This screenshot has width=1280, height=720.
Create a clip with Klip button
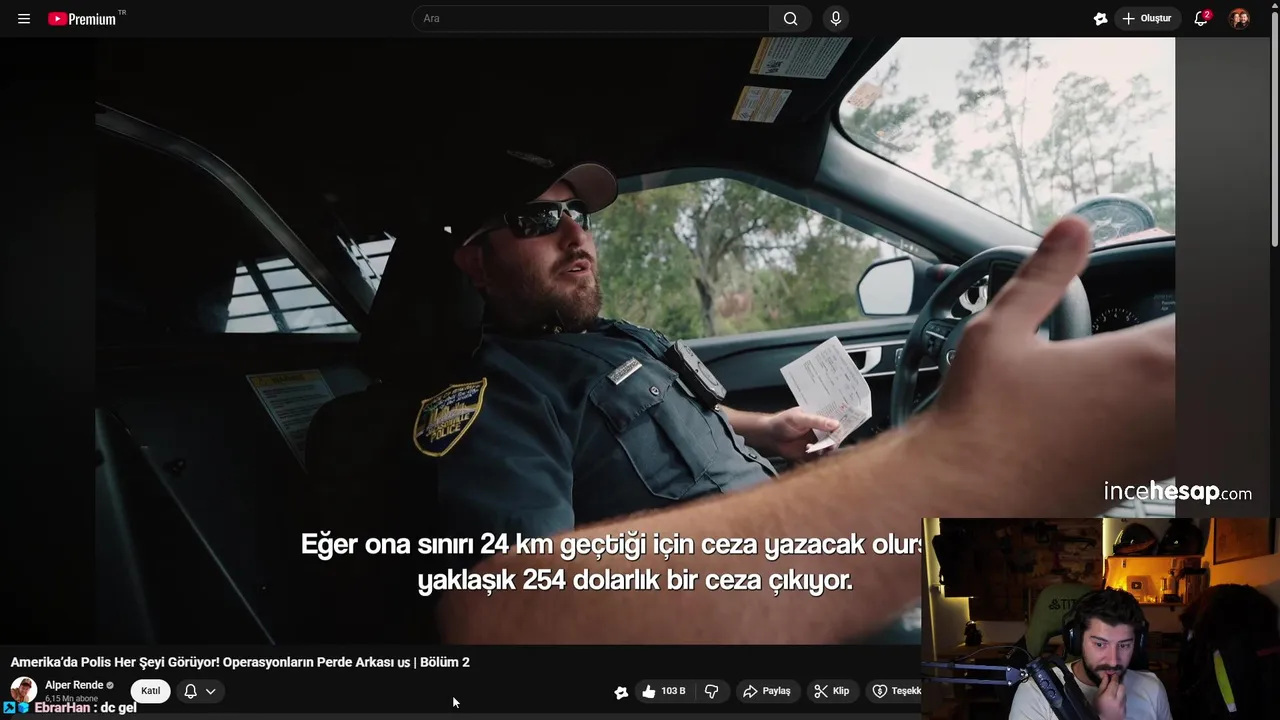pos(832,691)
